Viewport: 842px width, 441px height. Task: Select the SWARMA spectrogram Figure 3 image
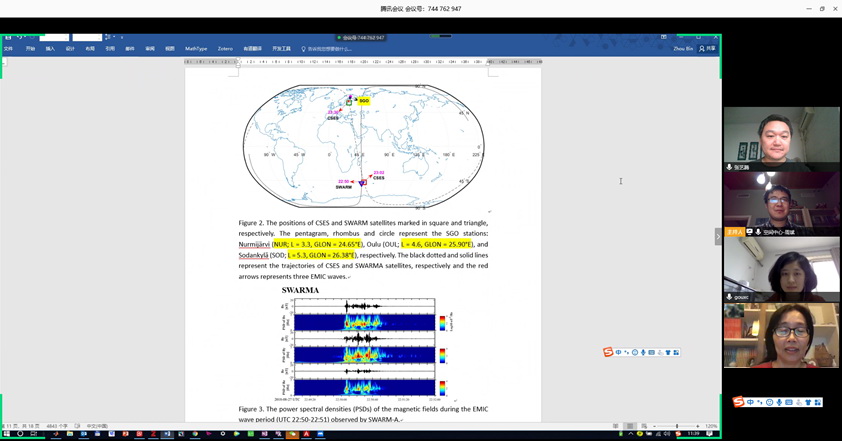point(364,344)
